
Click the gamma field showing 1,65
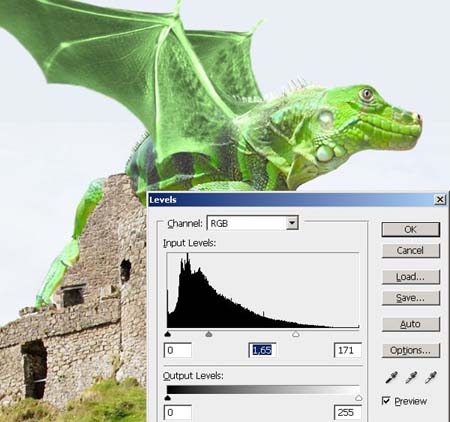coord(262,350)
